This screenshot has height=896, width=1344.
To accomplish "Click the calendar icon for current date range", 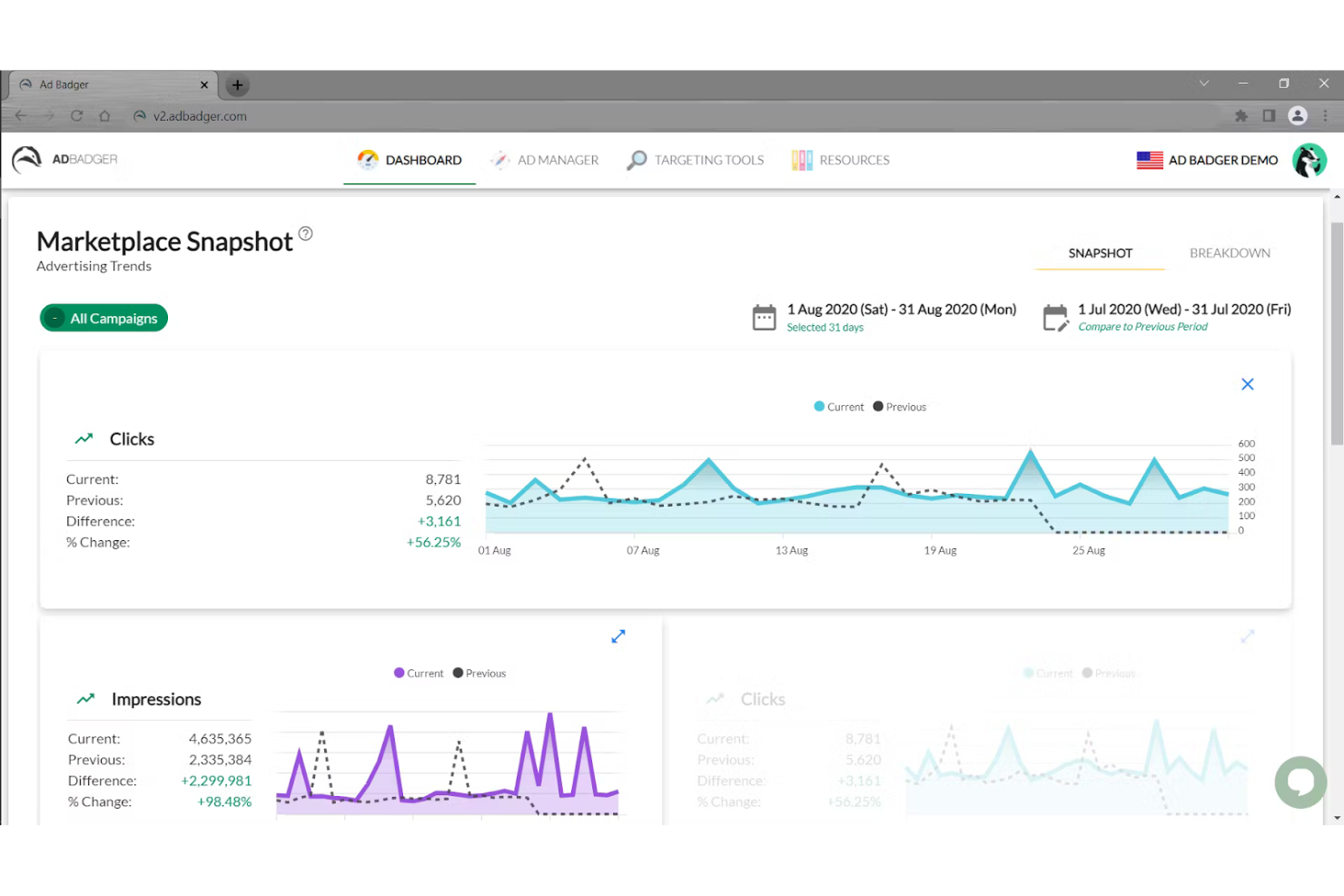I will (765, 318).
